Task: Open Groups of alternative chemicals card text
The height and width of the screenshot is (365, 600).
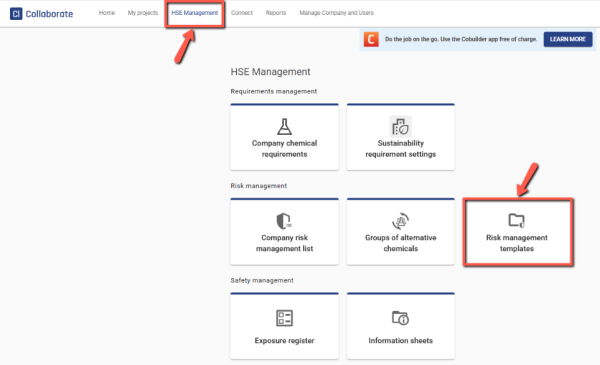Action: click(x=401, y=243)
